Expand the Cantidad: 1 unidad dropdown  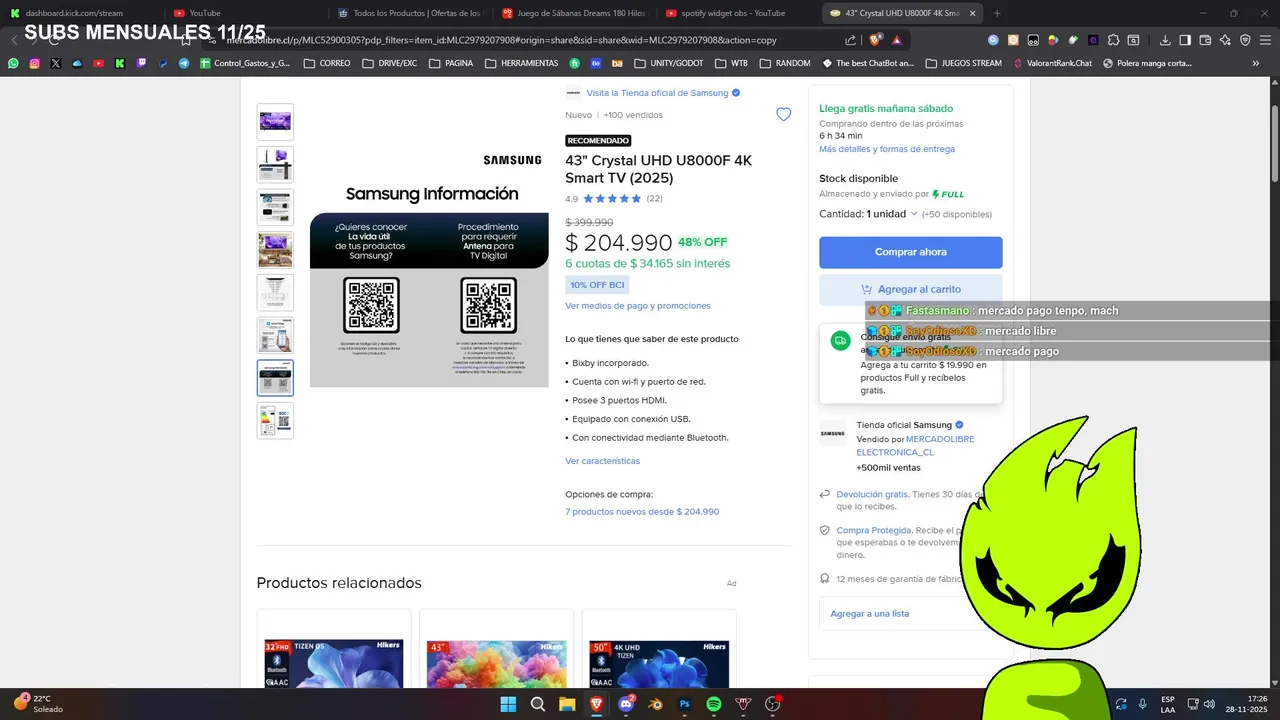pos(868,214)
